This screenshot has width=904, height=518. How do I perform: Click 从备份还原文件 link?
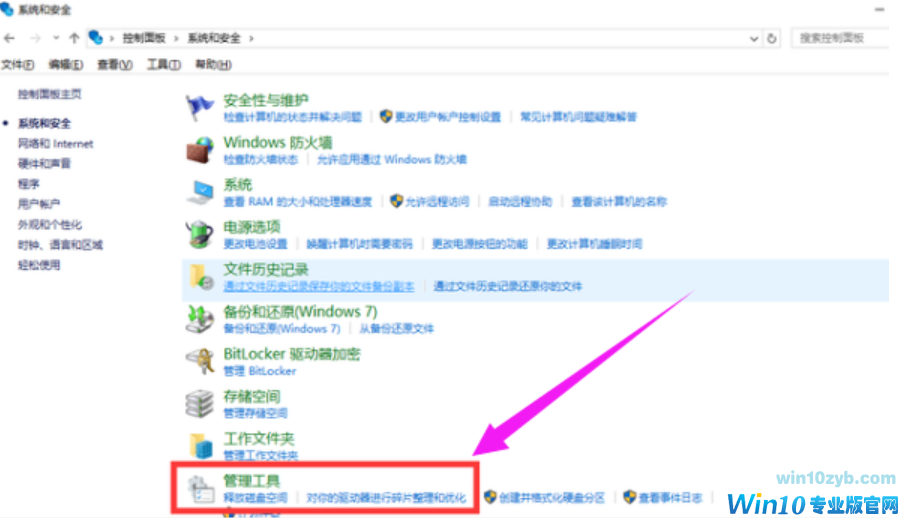click(397, 329)
